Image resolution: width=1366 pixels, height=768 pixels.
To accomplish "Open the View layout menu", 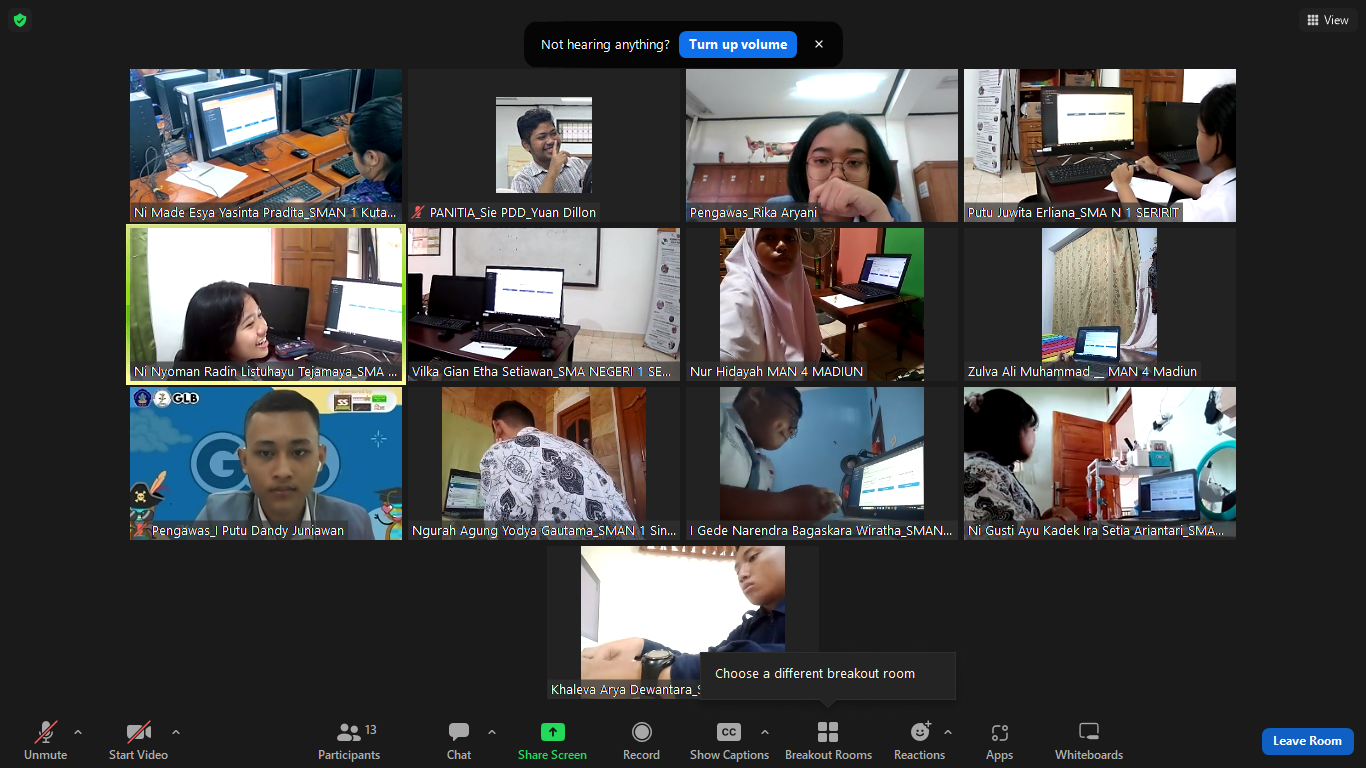I will (1328, 20).
